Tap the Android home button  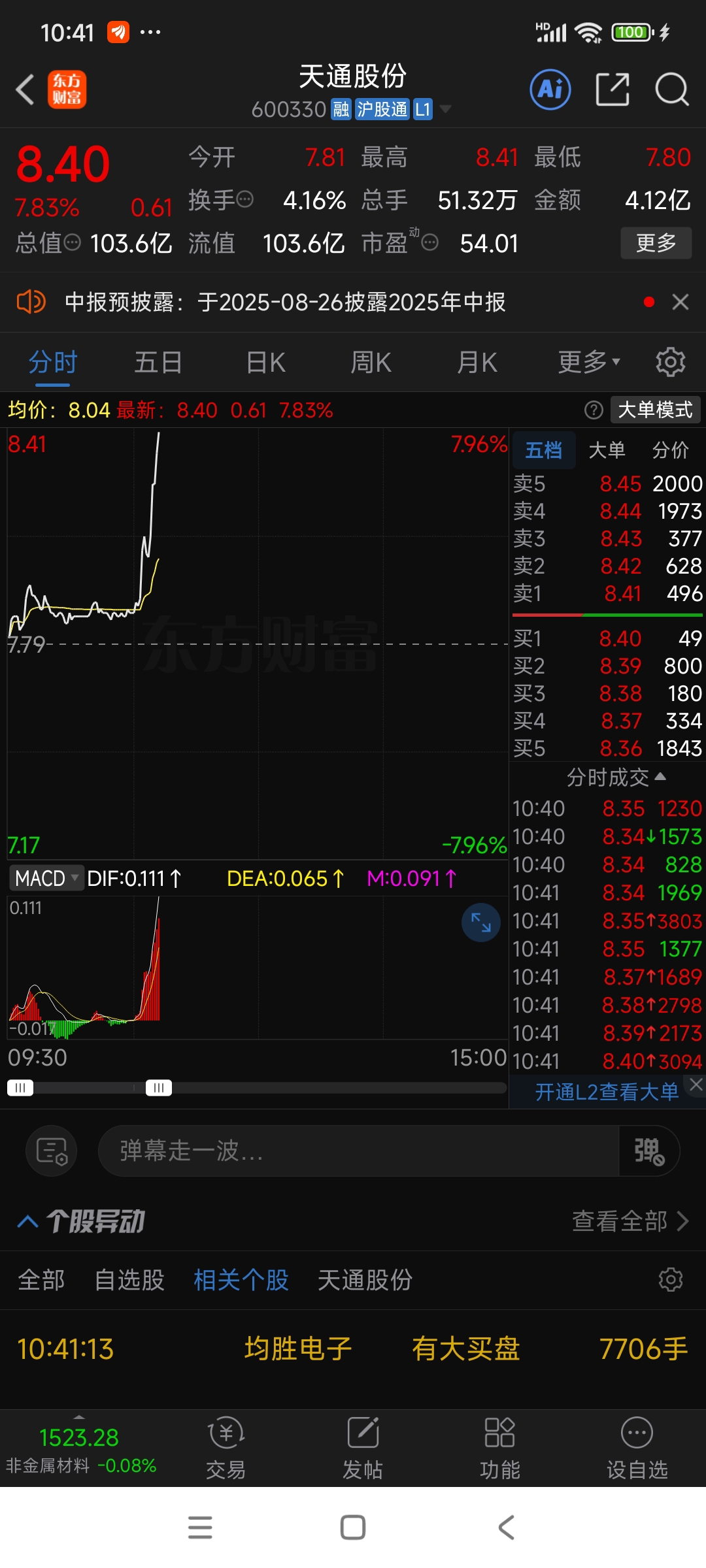[353, 1527]
